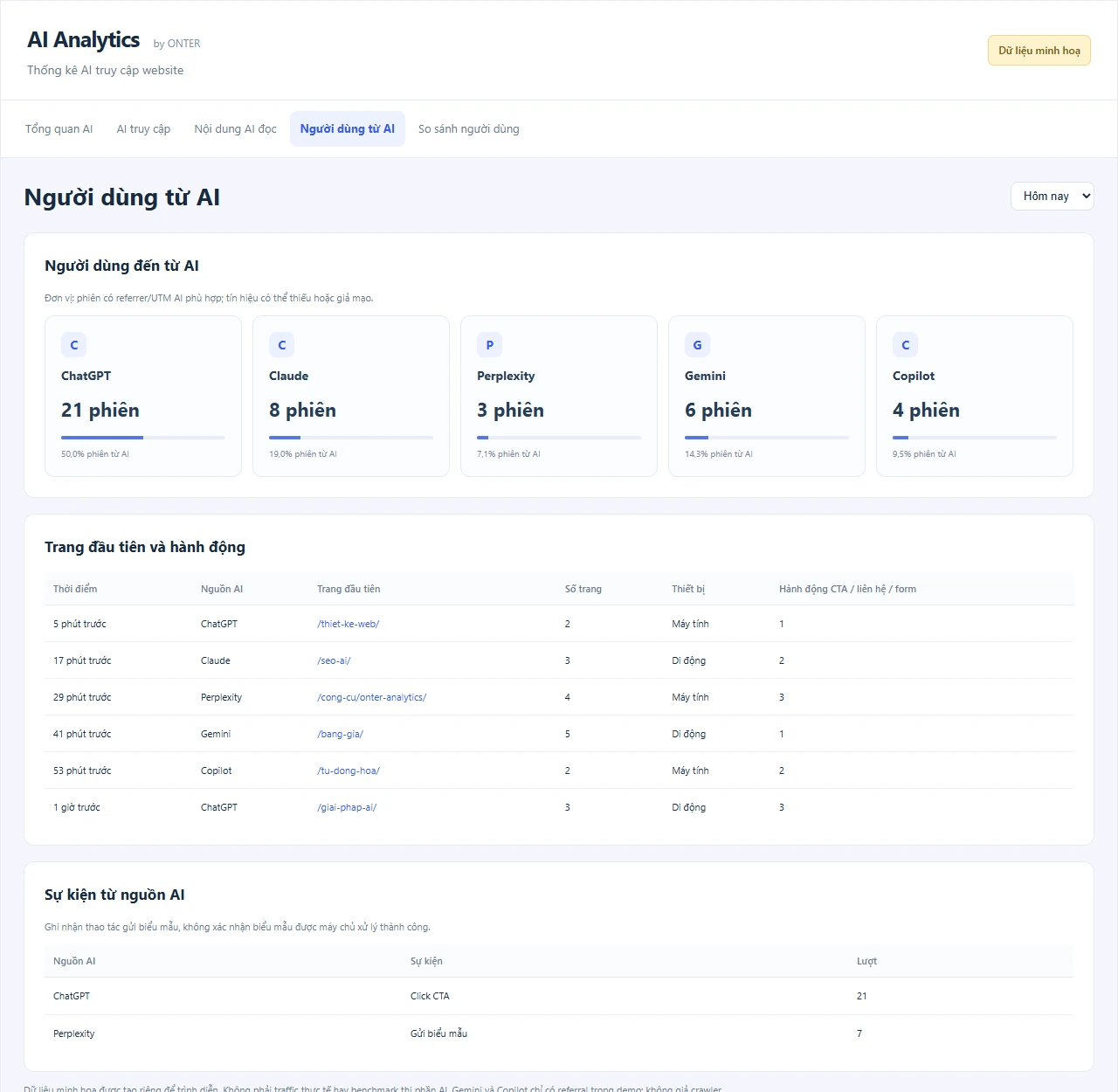
Task: Click the 17 phút trước row cell
Action: (82, 660)
